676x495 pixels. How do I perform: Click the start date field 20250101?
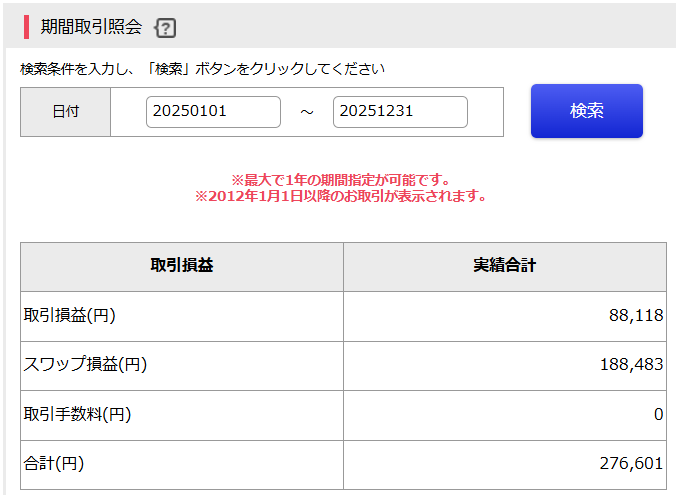point(213,112)
